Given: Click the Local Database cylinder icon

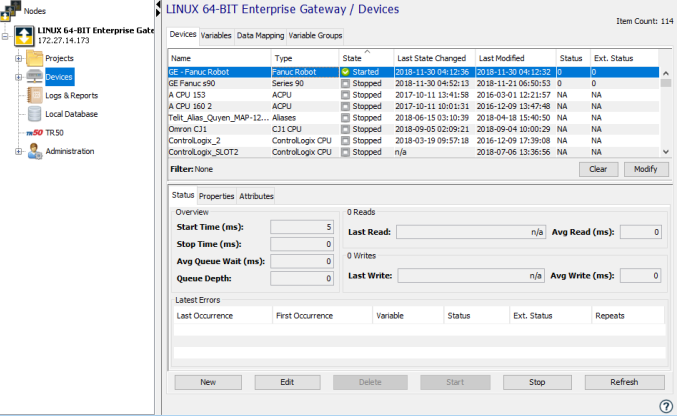Looking at the screenshot, I should 32,114.
